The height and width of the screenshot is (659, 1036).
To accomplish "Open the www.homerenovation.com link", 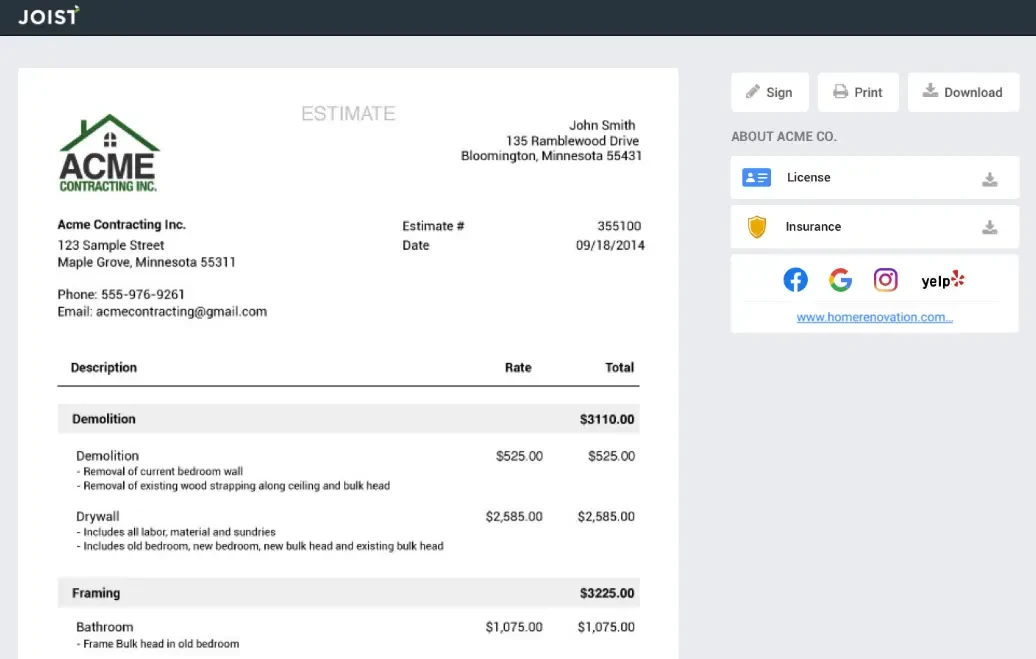I will point(874,317).
